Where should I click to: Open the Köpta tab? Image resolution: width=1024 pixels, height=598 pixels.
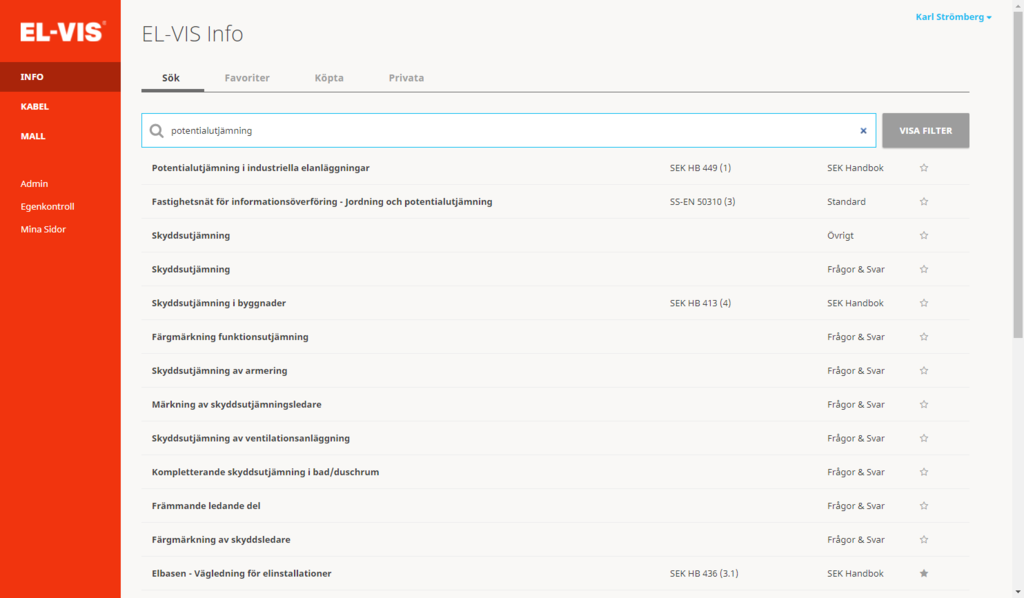tap(329, 78)
